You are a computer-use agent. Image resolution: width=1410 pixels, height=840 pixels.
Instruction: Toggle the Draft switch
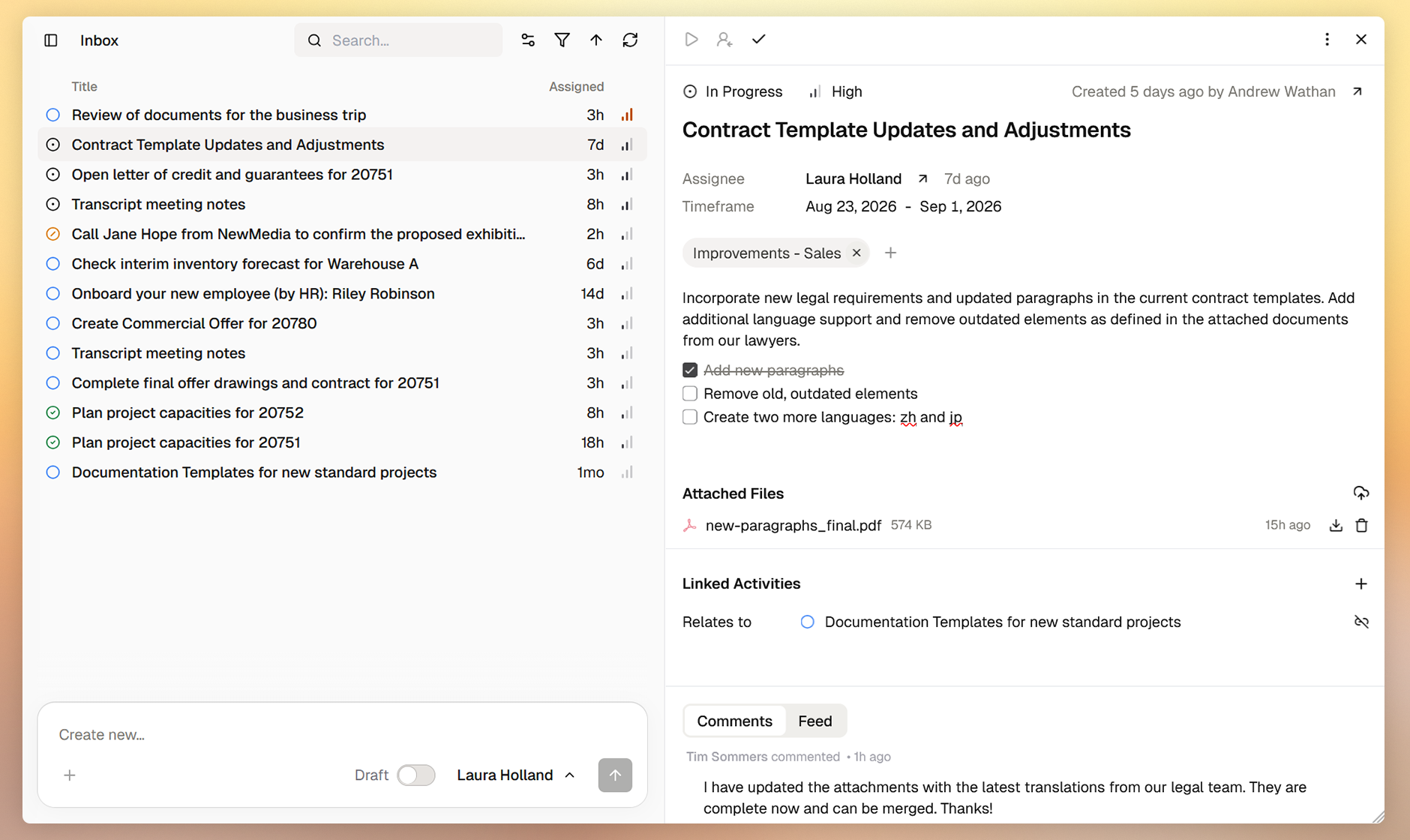pos(415,775)
